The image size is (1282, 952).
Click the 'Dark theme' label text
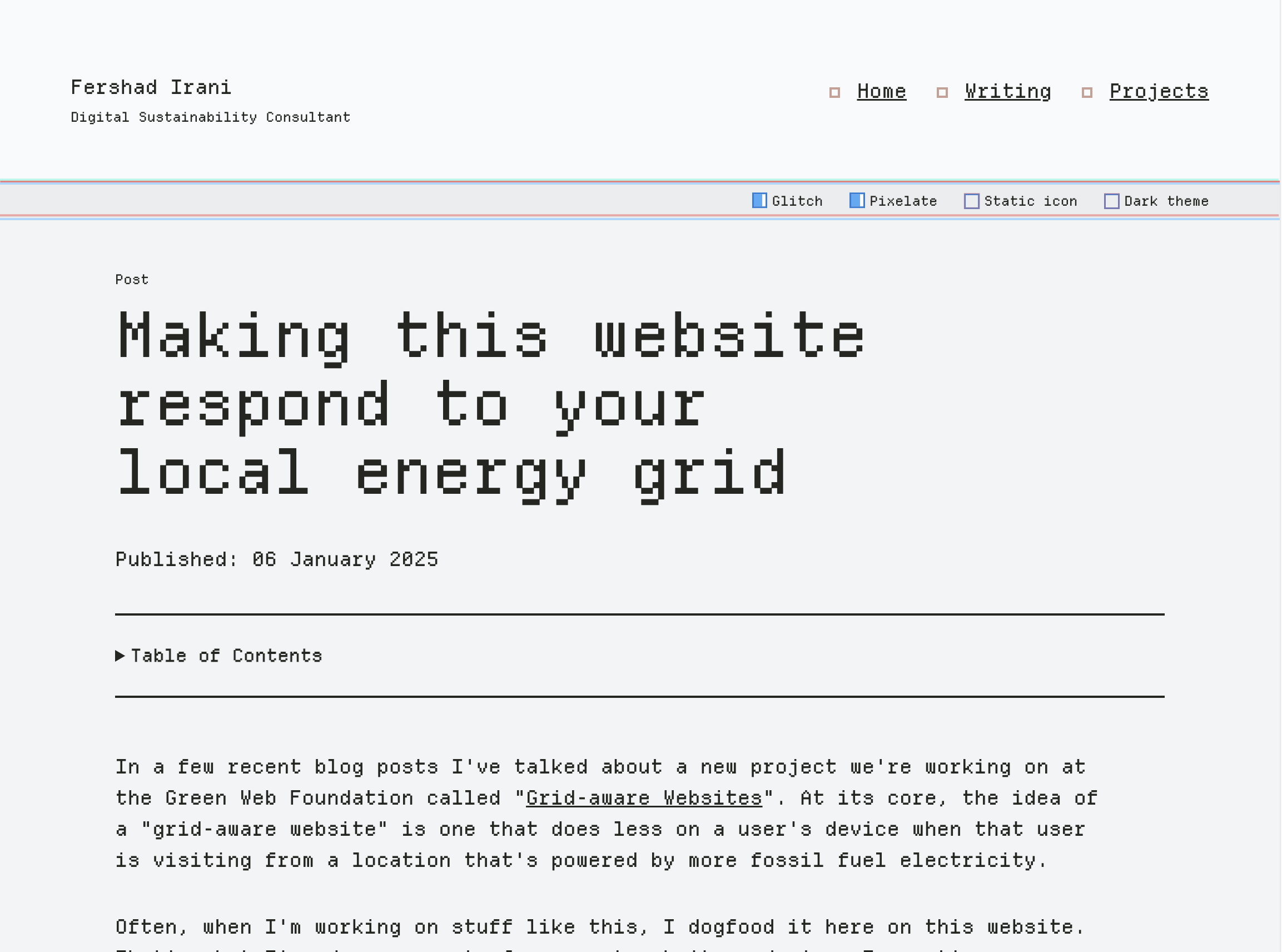point(1166,201)
